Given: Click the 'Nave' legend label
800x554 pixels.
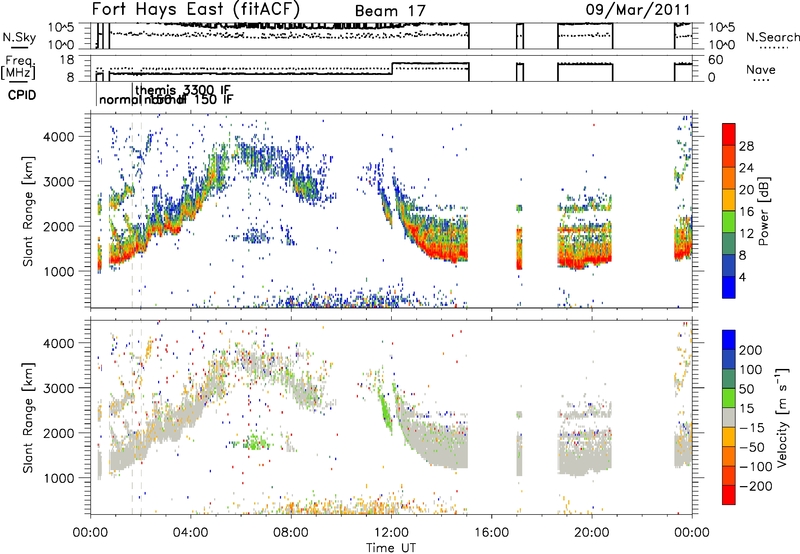Looking at the screenshot, I should point(760,69).
